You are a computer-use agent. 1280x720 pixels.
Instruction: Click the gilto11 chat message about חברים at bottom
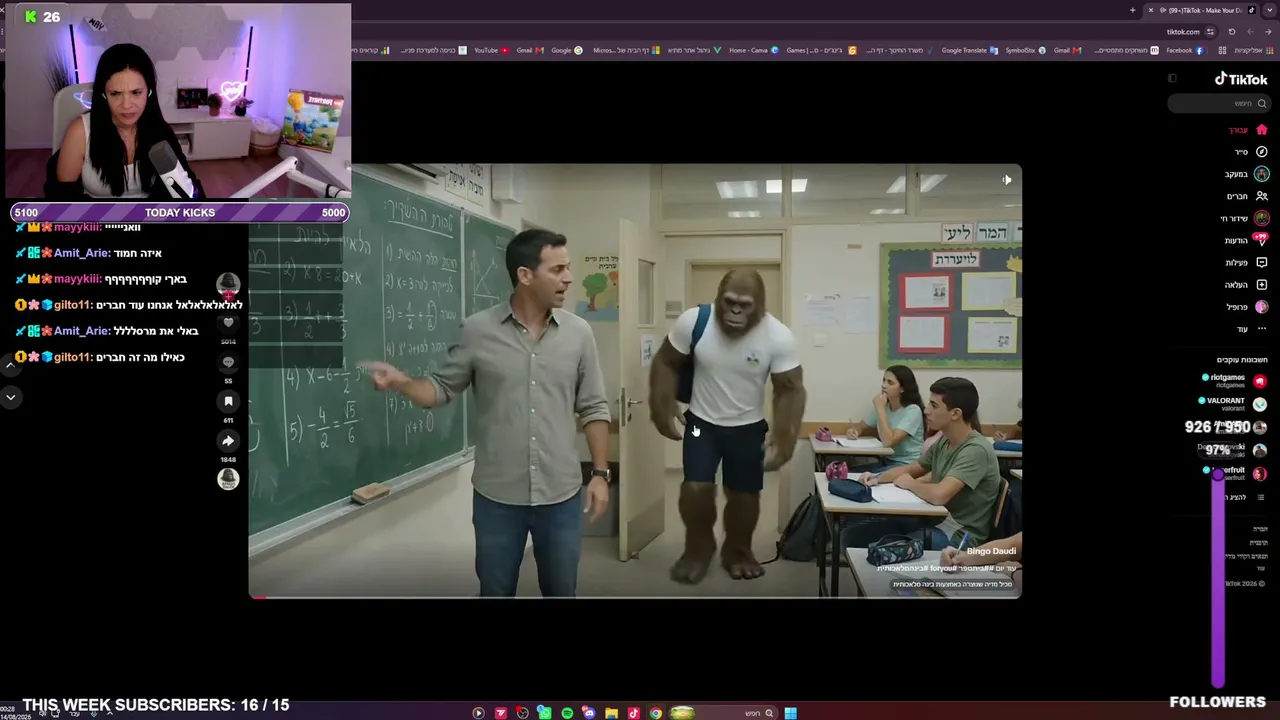pos(100,357)
